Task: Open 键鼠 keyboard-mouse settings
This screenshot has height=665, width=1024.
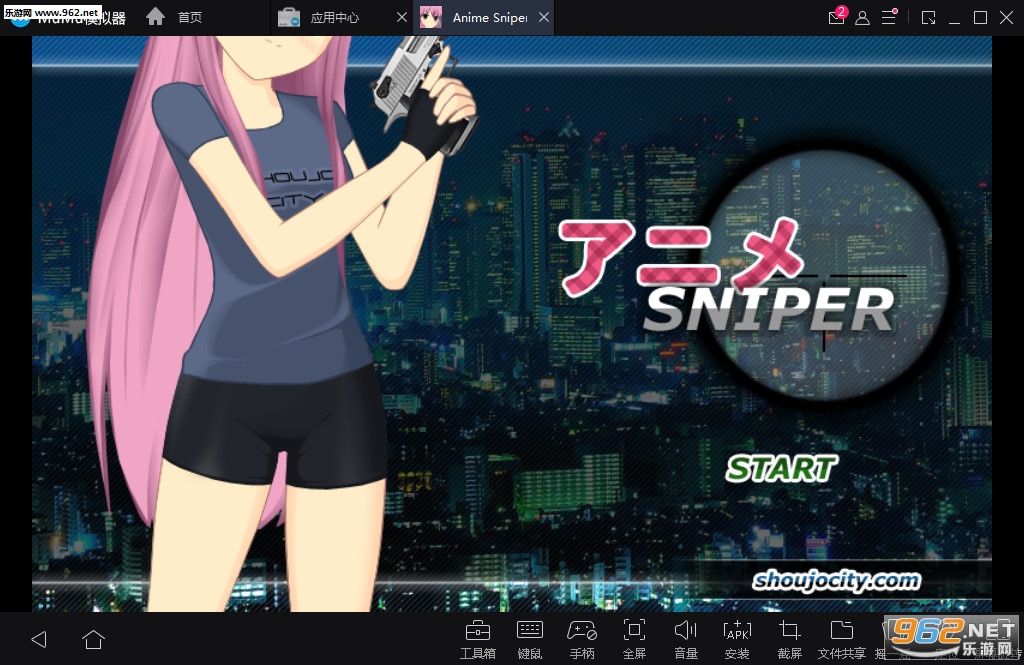Action: [x=530, y=640]
